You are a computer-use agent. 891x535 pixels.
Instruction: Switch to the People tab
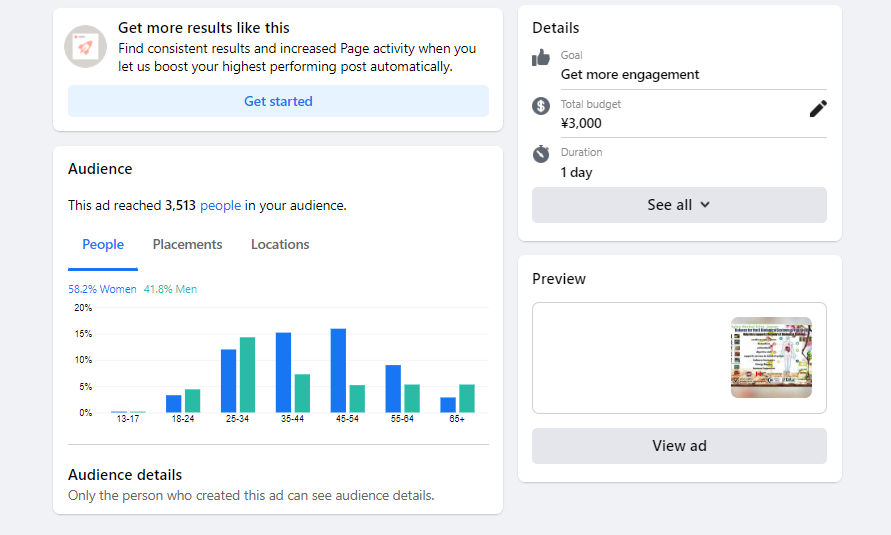pyautogui.click(x=103, y=244)
